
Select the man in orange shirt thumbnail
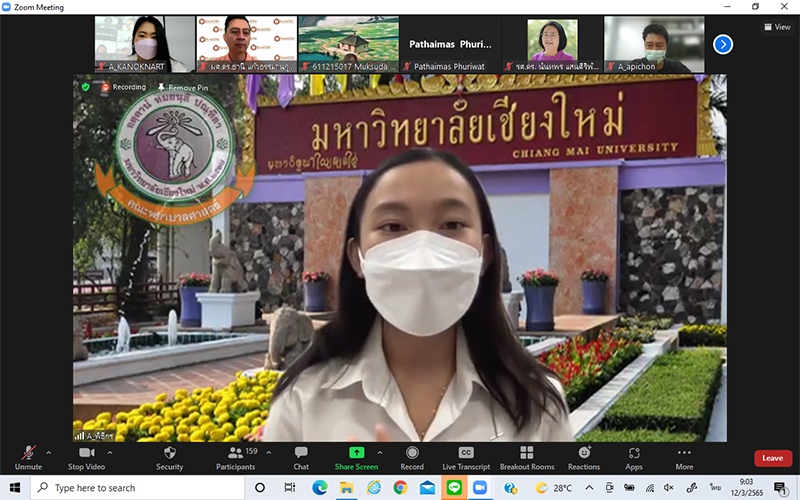coord(246,44)
